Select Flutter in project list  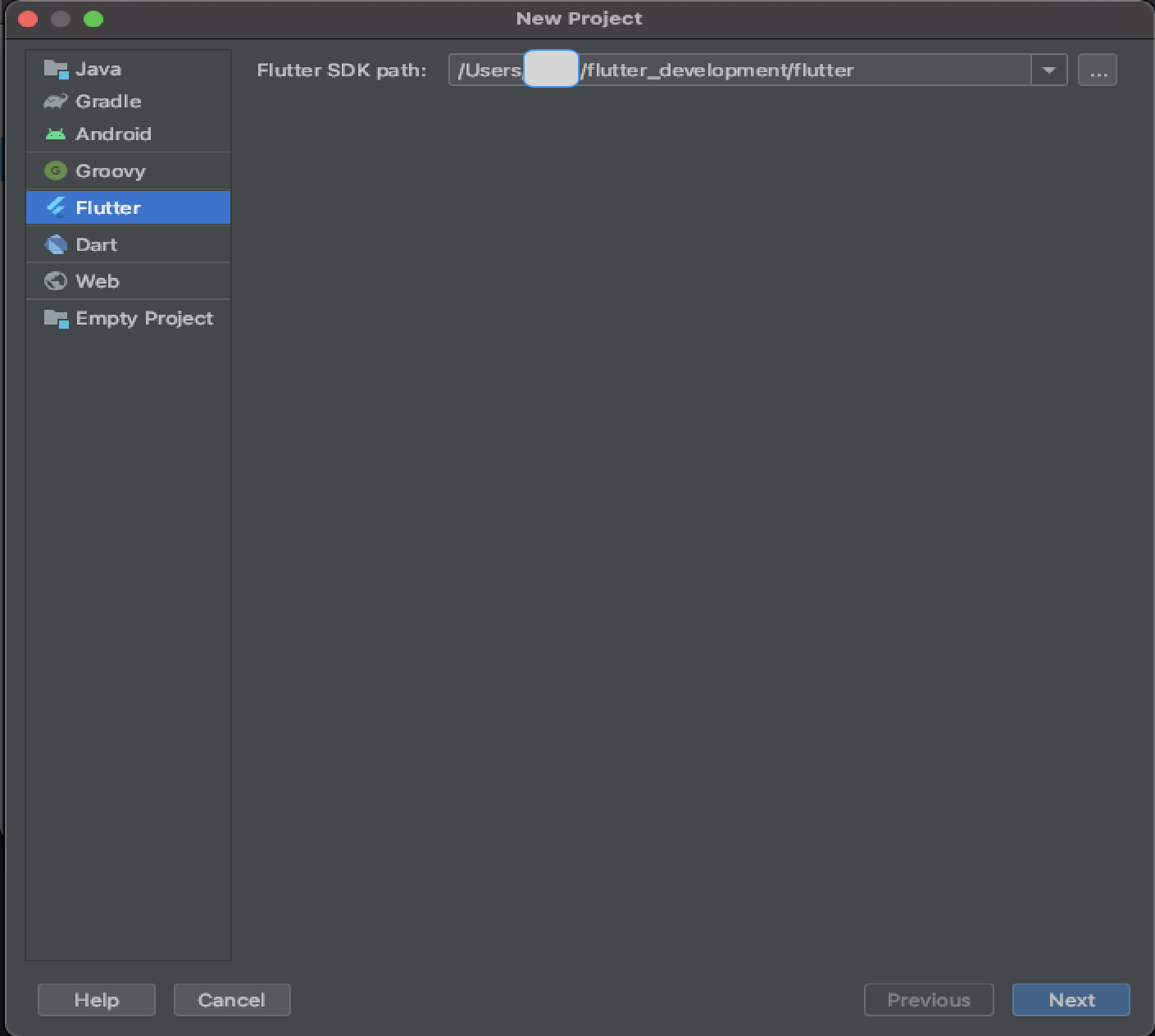128,207
